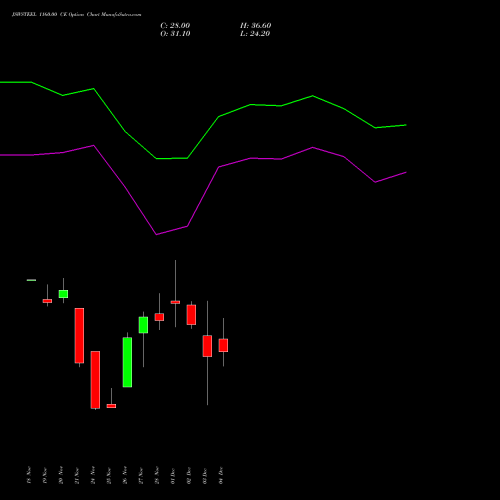Image resolution: width=500 pixels, height=500 pixels.
Task: Select the high value H: 36.60
Action: click(x=255, y=26)
